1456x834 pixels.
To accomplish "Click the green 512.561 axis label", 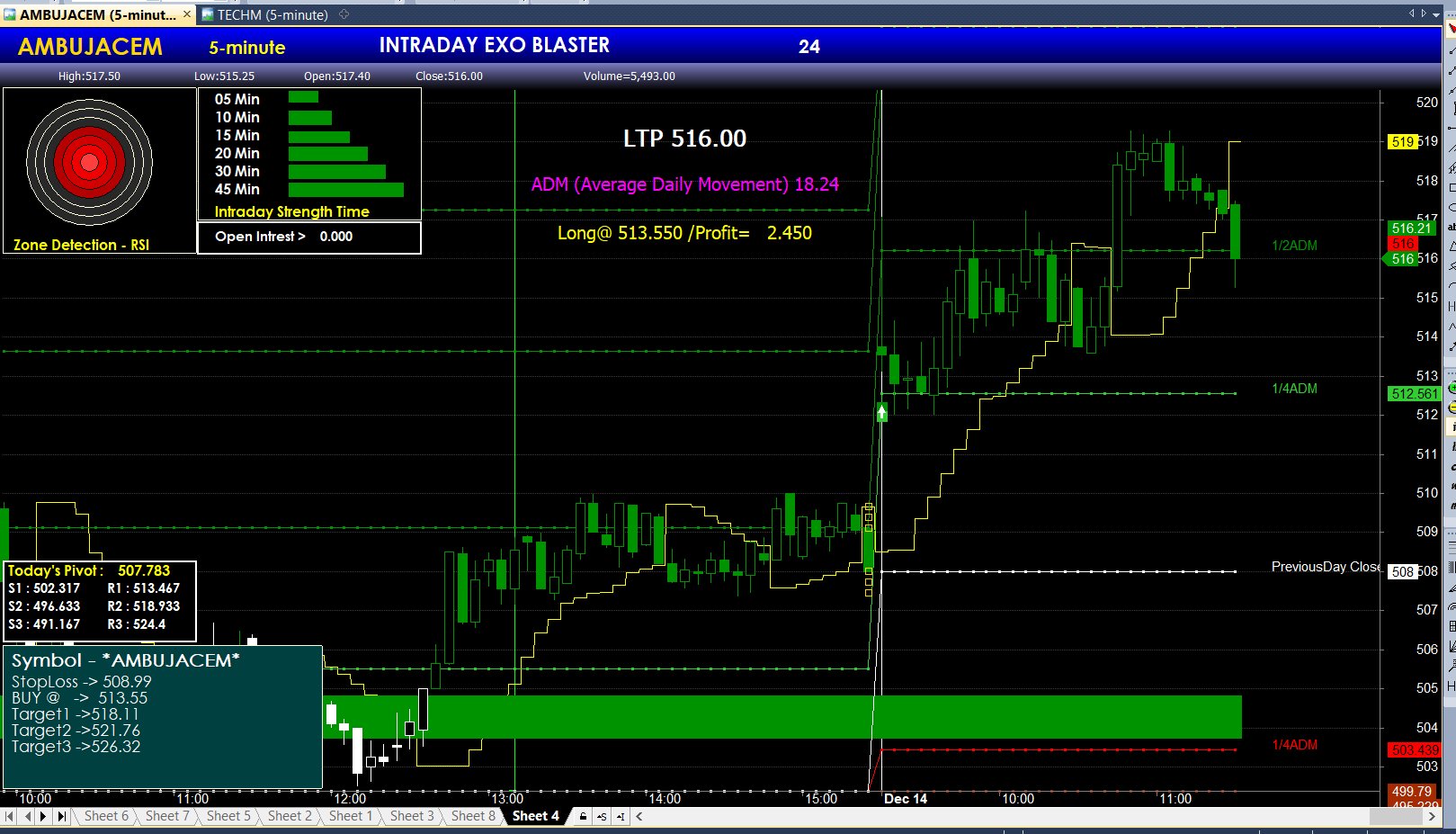I will tap(1415, 394).
